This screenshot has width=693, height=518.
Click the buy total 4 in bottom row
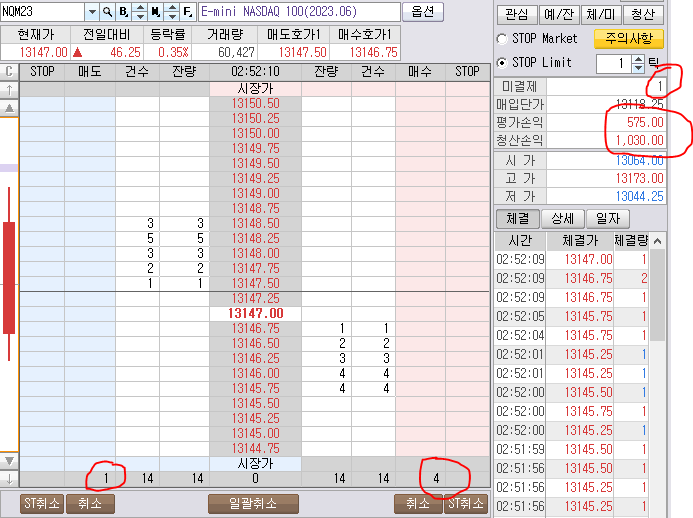click(x=436, y=478)
